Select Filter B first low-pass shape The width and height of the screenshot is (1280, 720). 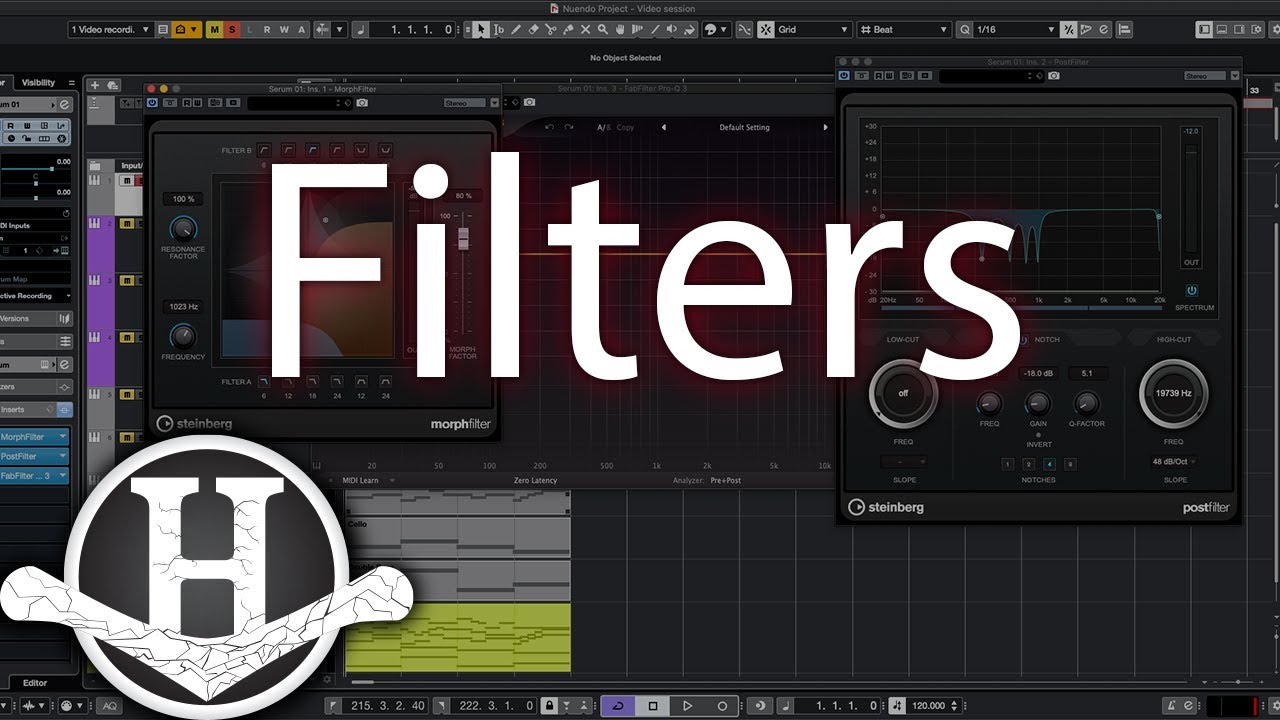pyautogui.click(x=264, y=150)
